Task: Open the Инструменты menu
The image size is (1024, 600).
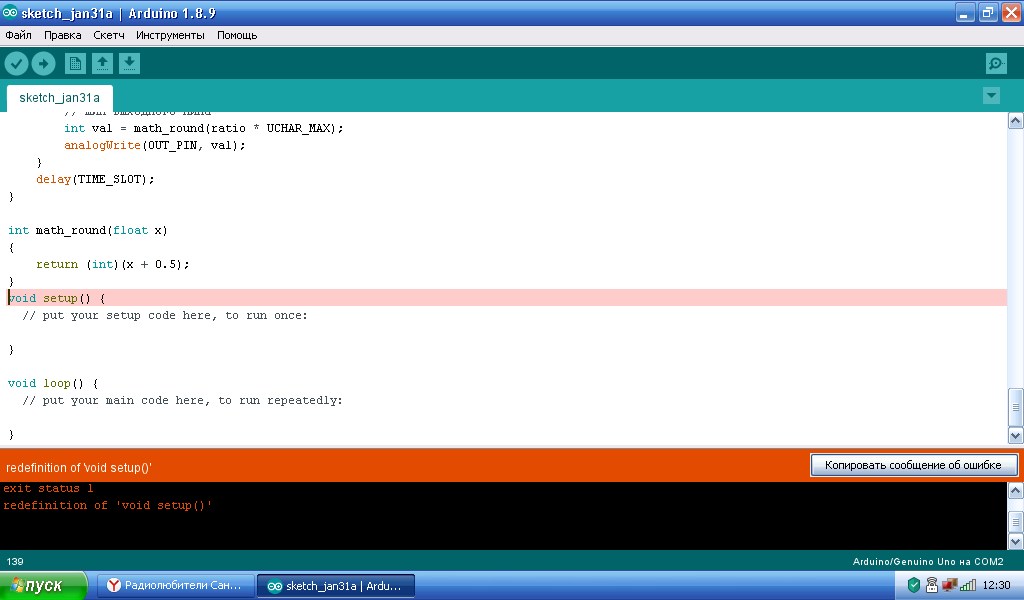Action: point(170,35)
